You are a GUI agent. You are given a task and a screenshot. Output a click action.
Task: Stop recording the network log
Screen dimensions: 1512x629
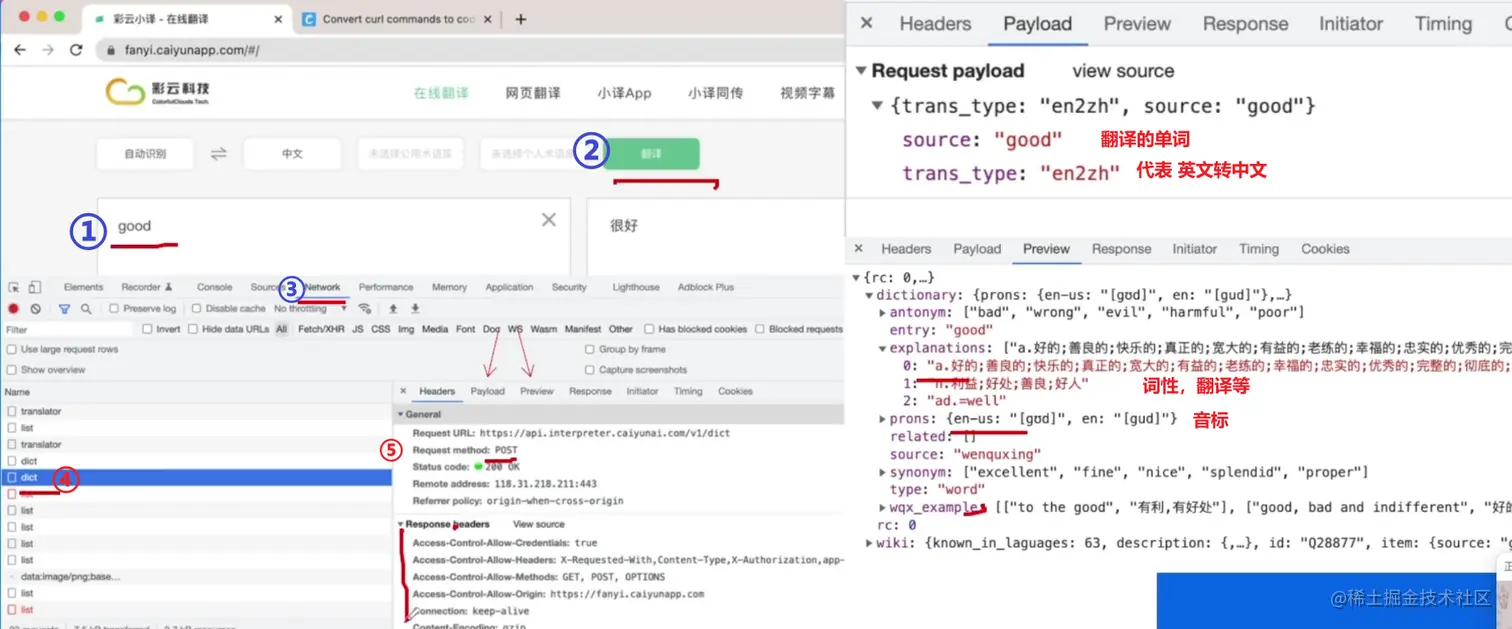point(14,309)
